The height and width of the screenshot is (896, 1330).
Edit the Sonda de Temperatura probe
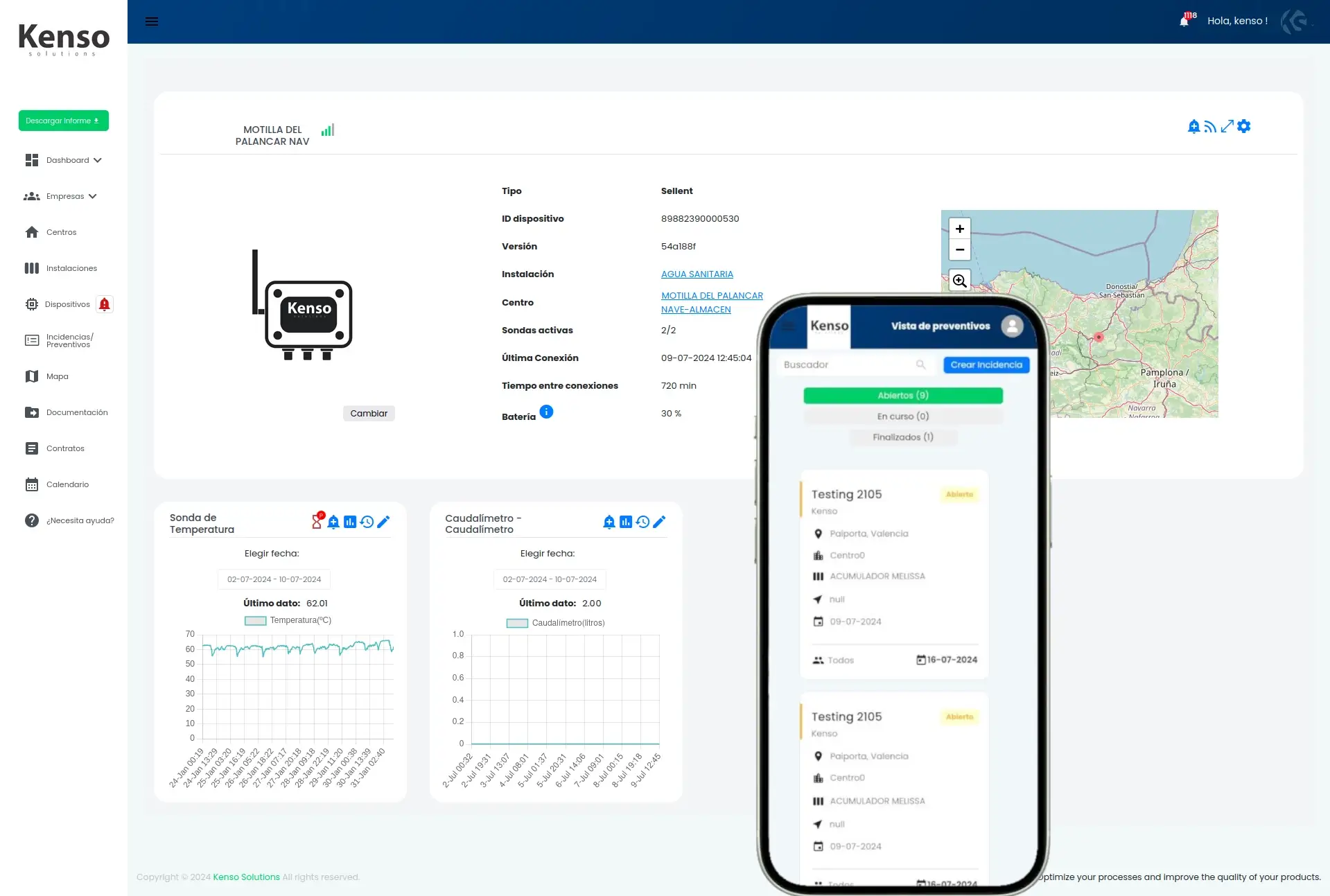[383, 522]
